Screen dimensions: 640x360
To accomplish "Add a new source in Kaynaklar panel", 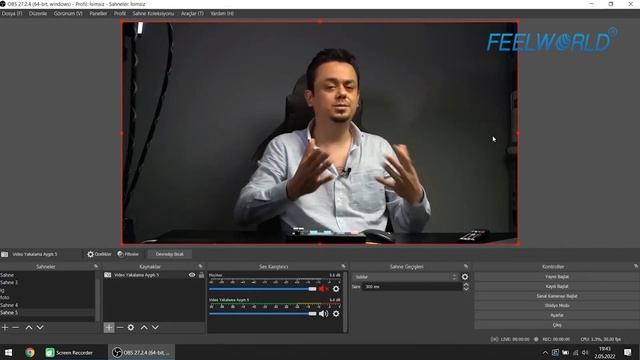I will [x=109, y=327].
